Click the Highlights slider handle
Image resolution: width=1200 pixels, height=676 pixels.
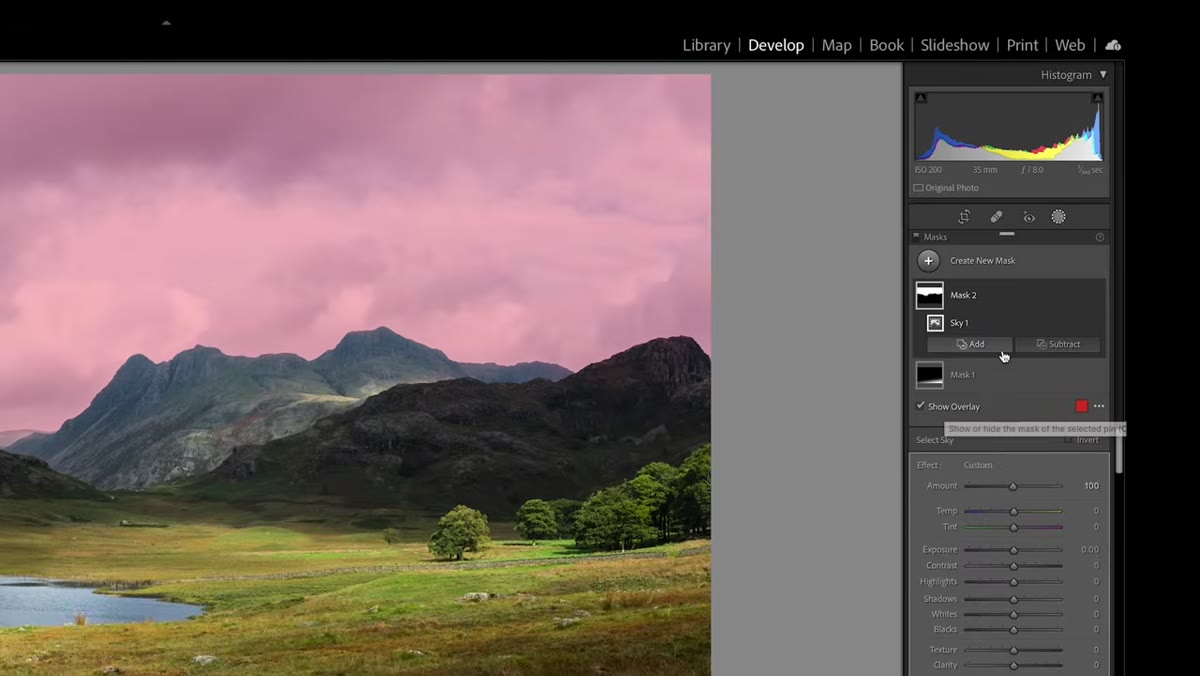[1013, 582]
